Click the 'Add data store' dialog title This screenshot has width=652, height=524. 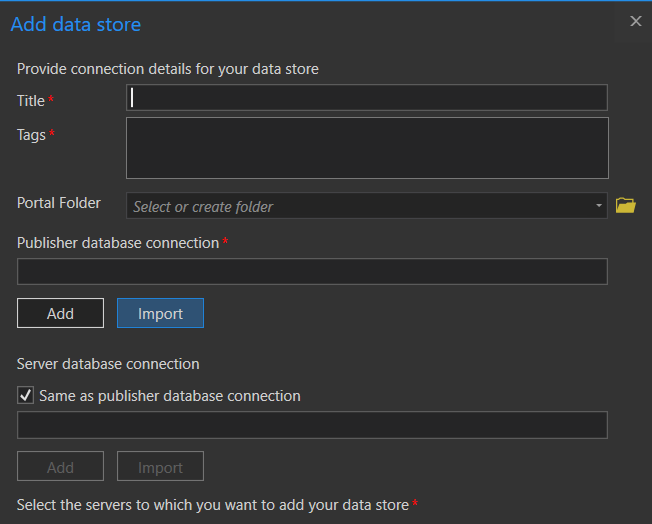[75, 24]
